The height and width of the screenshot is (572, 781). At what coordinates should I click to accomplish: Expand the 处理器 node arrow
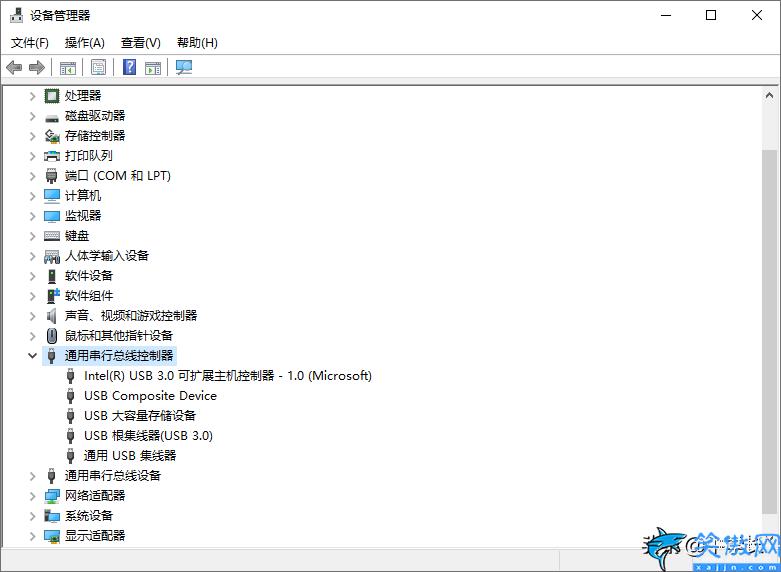[32, 96]
